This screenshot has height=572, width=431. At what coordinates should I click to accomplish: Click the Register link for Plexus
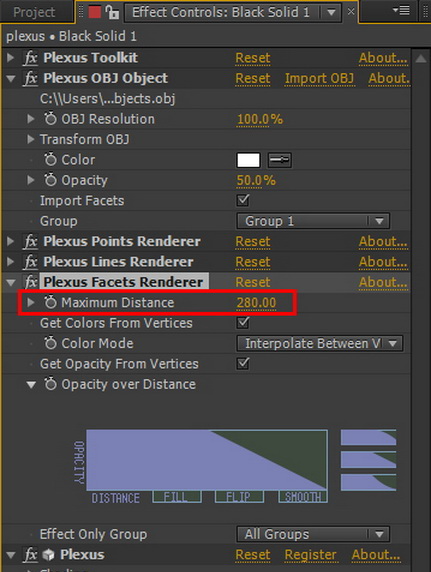point(311,555)
